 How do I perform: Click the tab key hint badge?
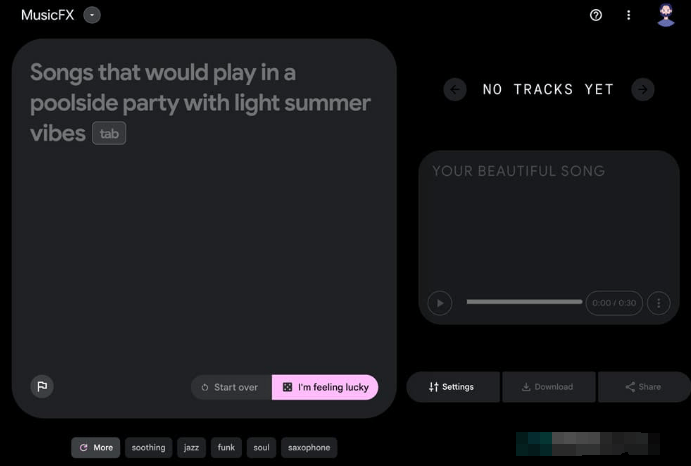click(109, 133)
